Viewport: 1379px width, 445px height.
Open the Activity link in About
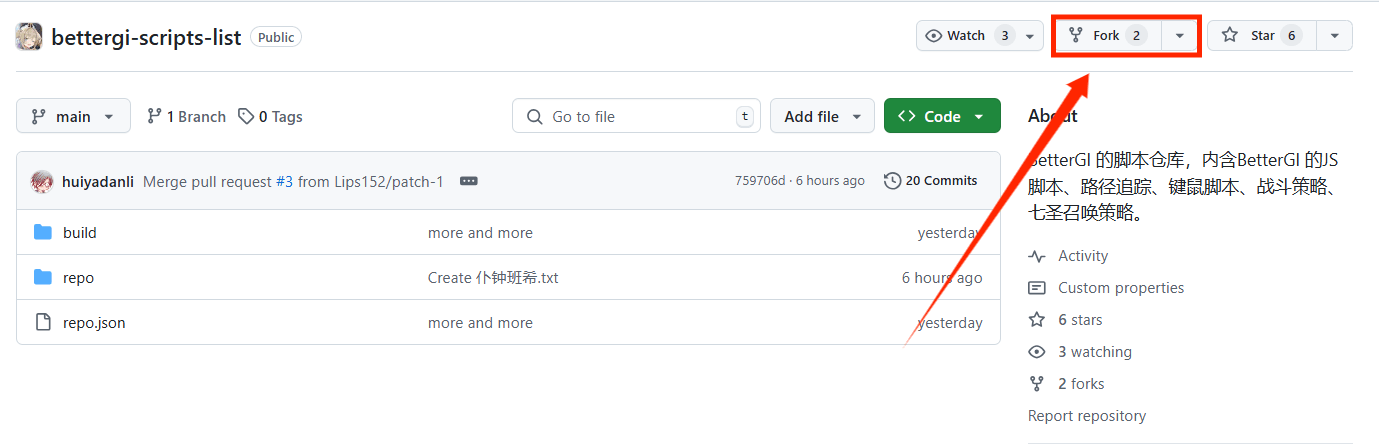[x=1082, y=256]
